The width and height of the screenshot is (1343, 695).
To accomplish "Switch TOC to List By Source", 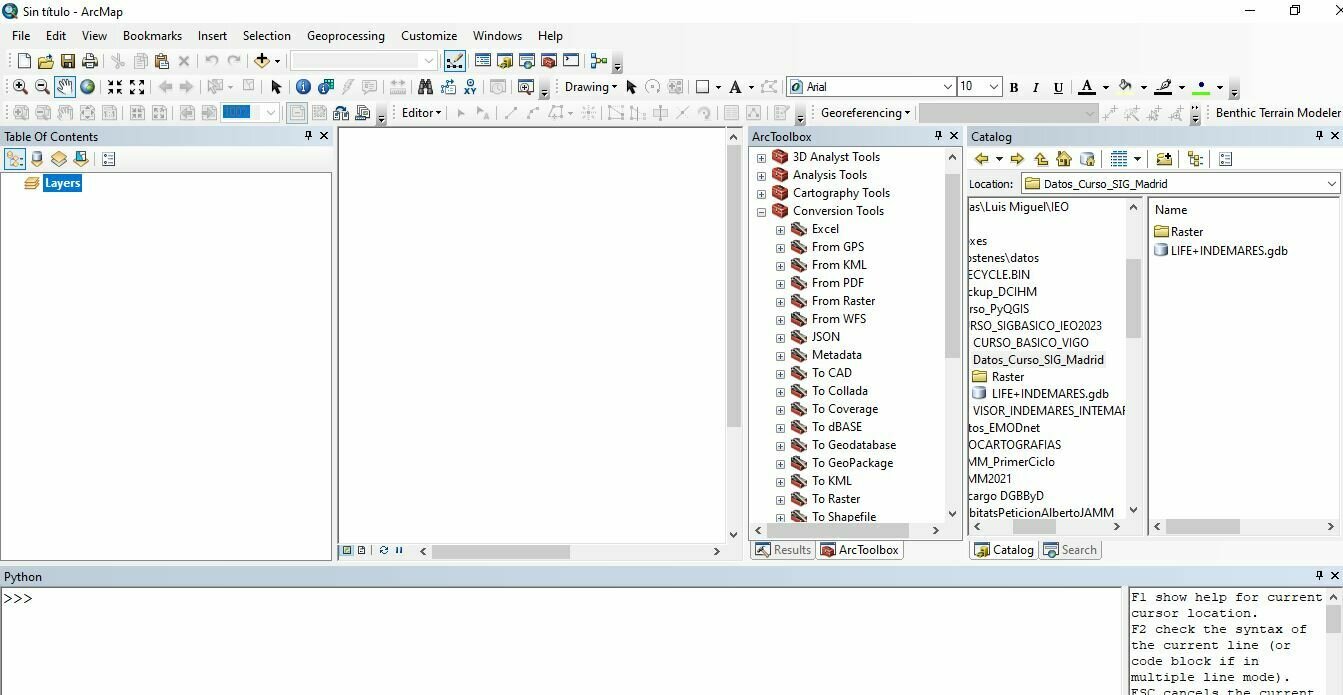I will point(37,159).
